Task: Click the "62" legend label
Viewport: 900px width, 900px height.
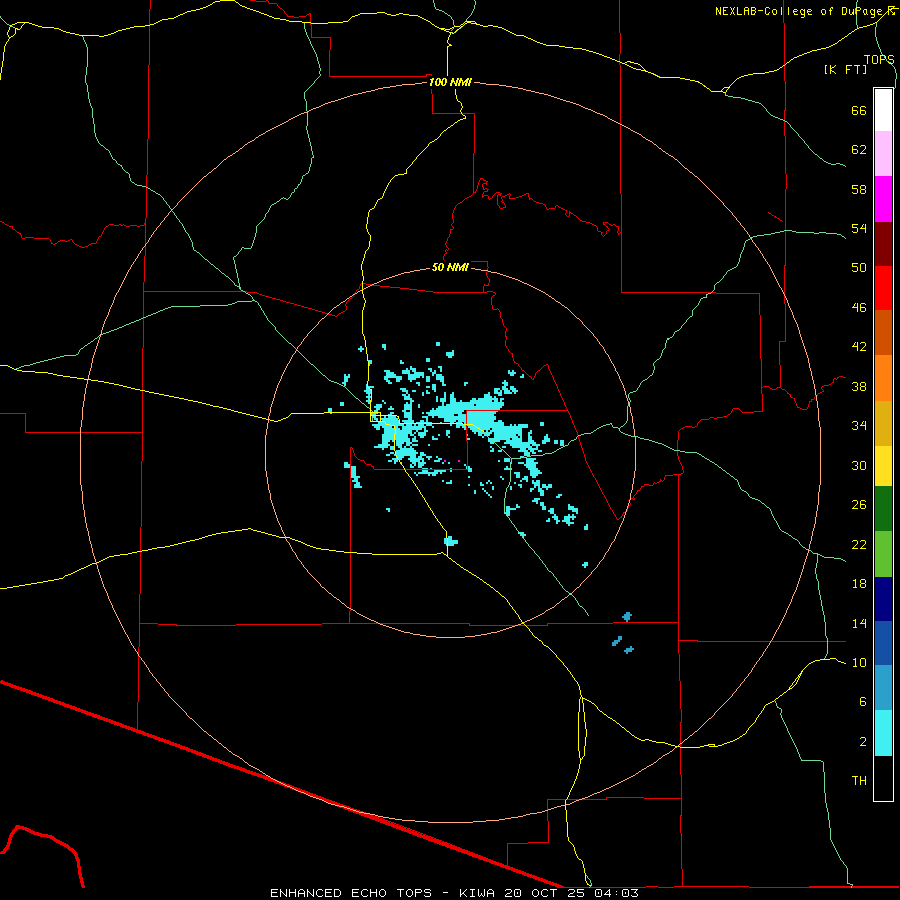Action: 859,149
